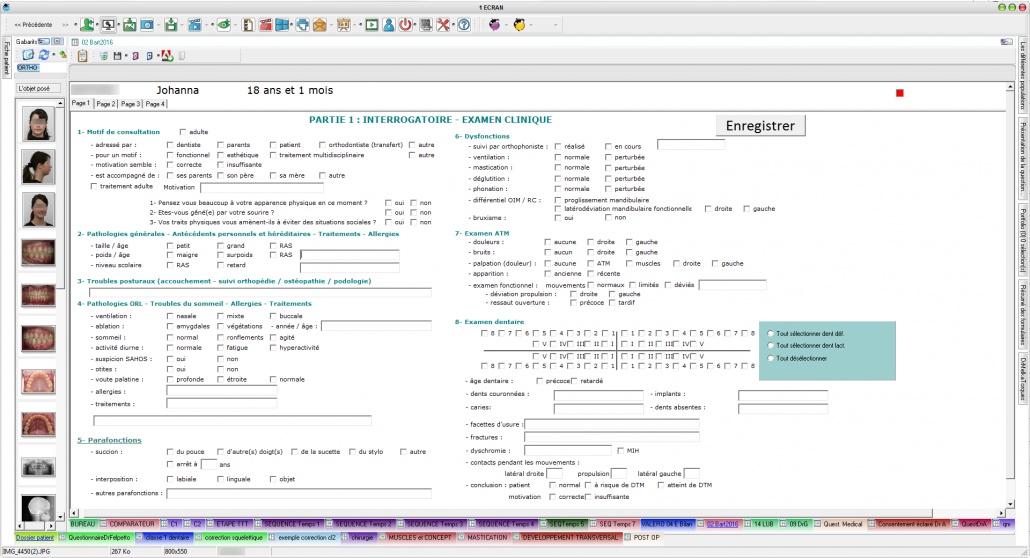1030x558 pixels.
Task: Click the '<< Précédente' navigation button
Action: [33, 24]
